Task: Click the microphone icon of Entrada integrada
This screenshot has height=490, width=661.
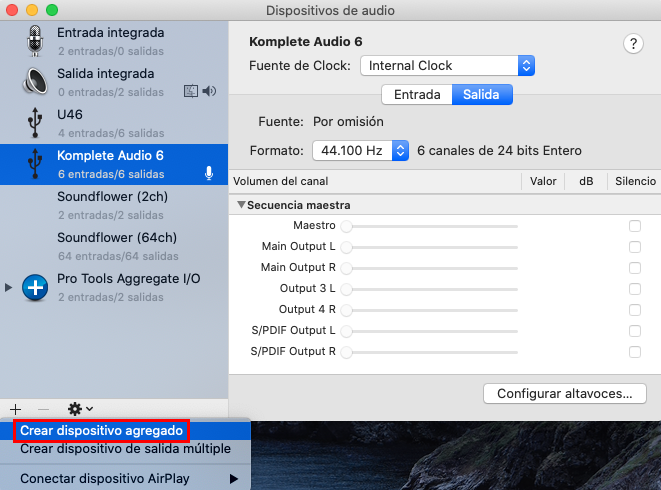Action: tap(35, 41)
